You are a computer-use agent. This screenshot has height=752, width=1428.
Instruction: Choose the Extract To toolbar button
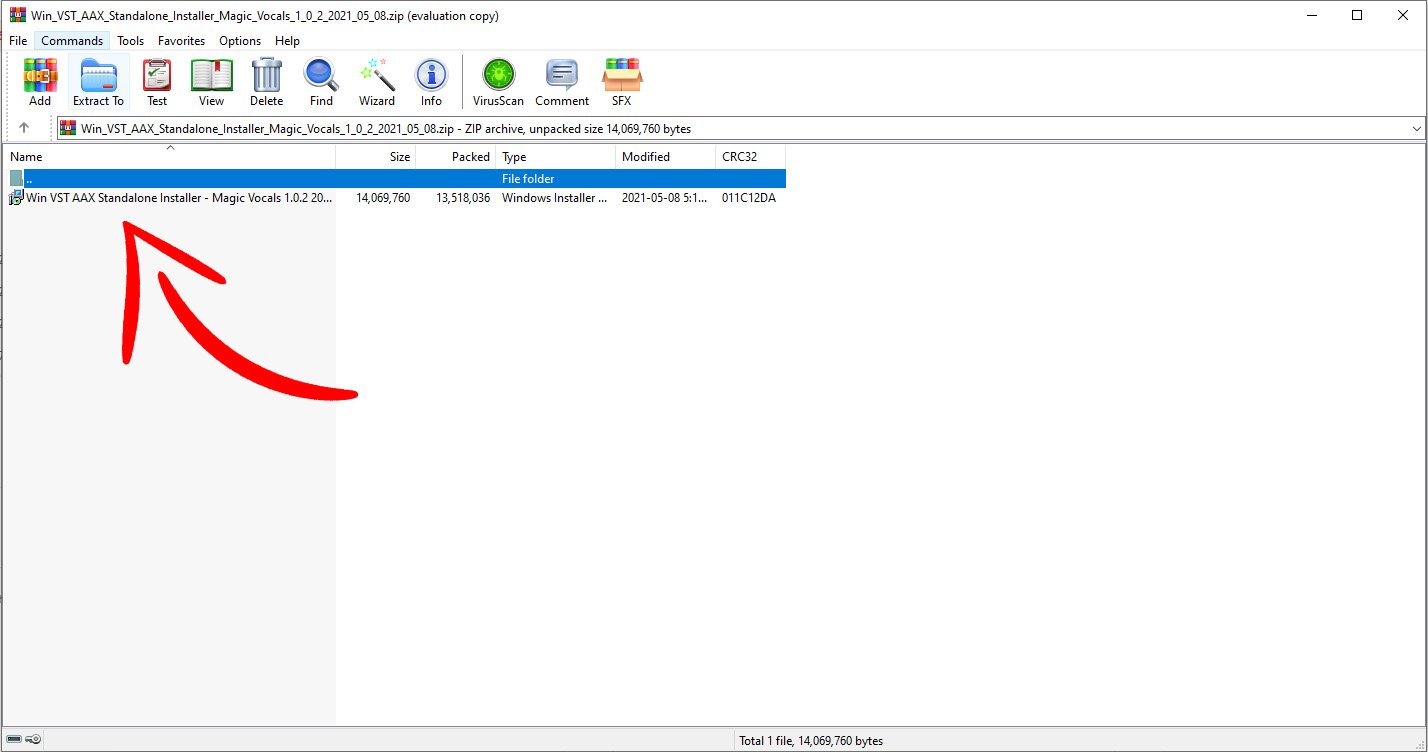point(98,82)
